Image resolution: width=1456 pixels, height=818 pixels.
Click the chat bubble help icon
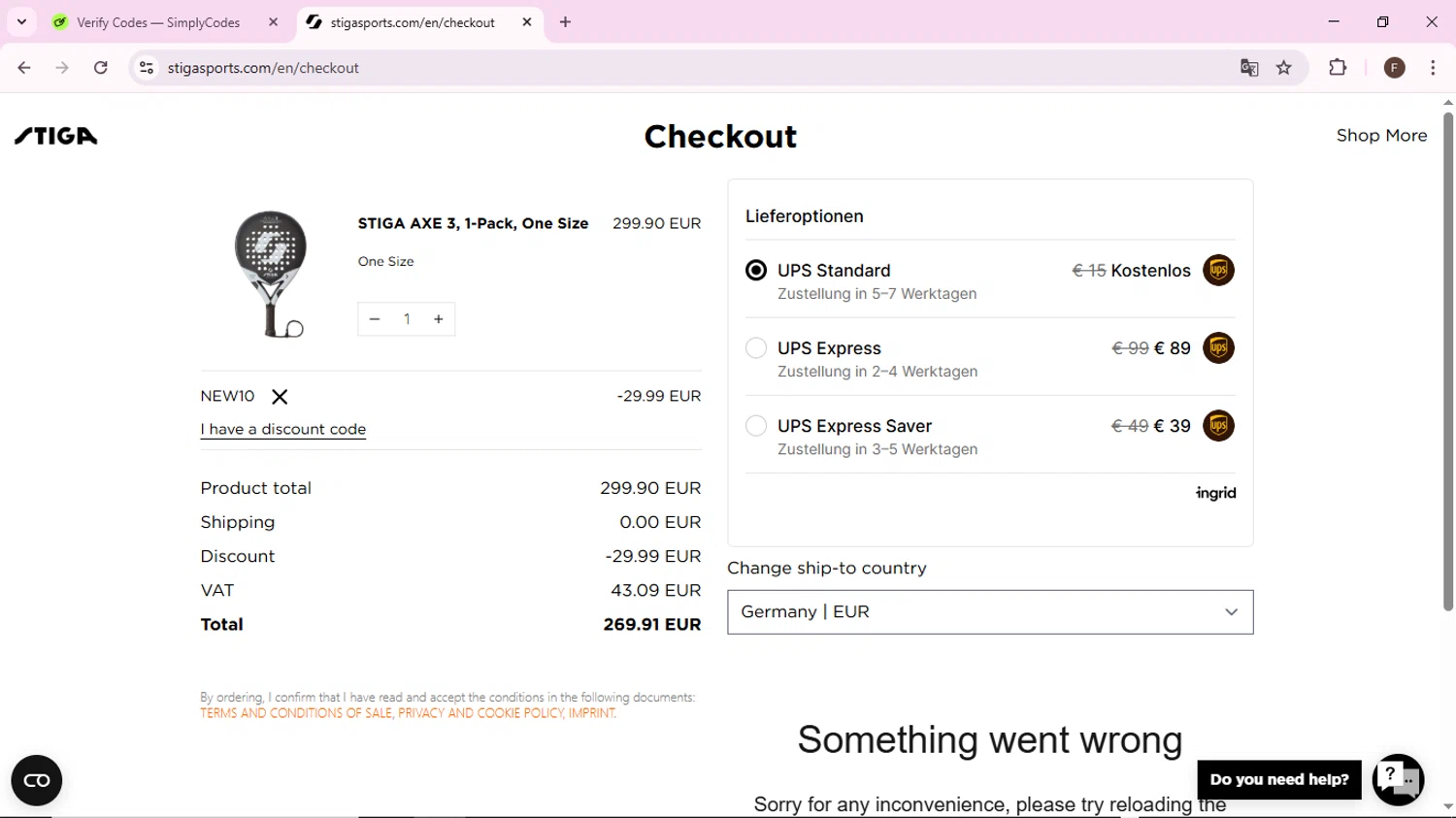1398,779
